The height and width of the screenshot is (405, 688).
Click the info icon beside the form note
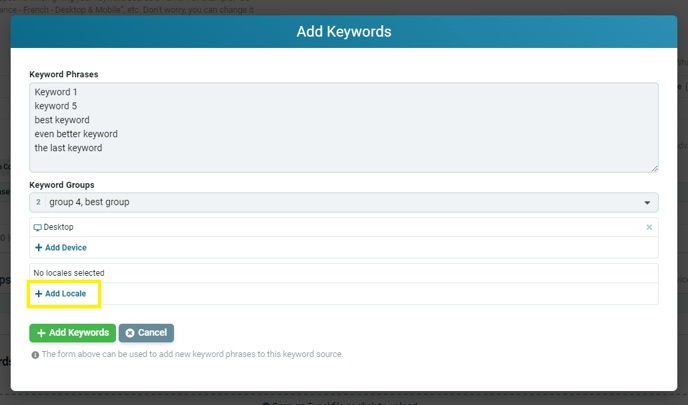35,355
